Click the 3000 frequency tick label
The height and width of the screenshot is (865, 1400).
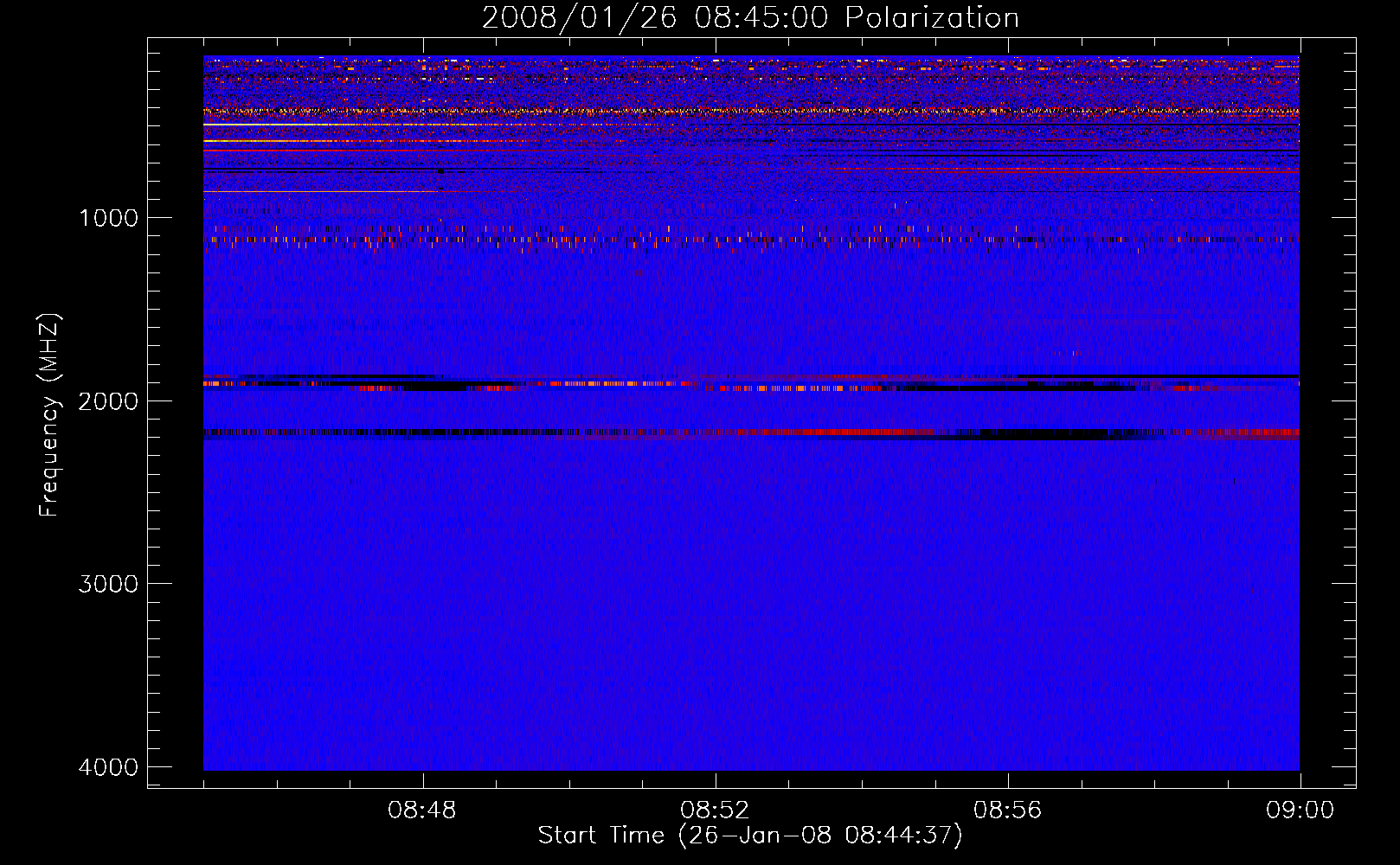108,584
